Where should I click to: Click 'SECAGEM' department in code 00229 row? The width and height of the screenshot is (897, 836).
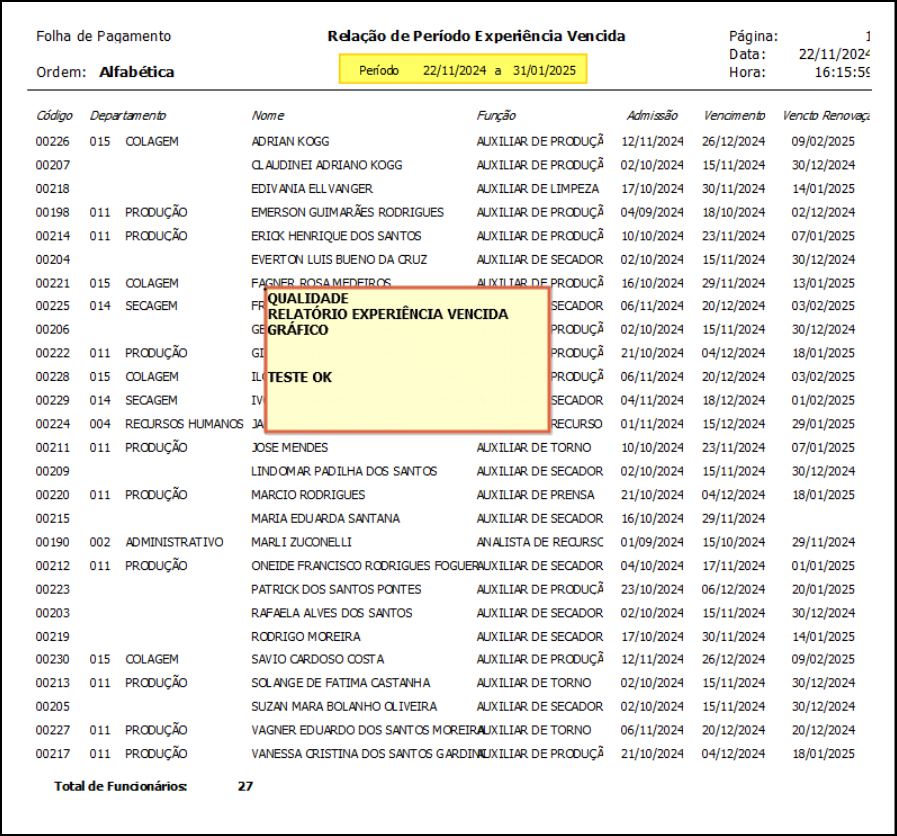tap(151, 401)
